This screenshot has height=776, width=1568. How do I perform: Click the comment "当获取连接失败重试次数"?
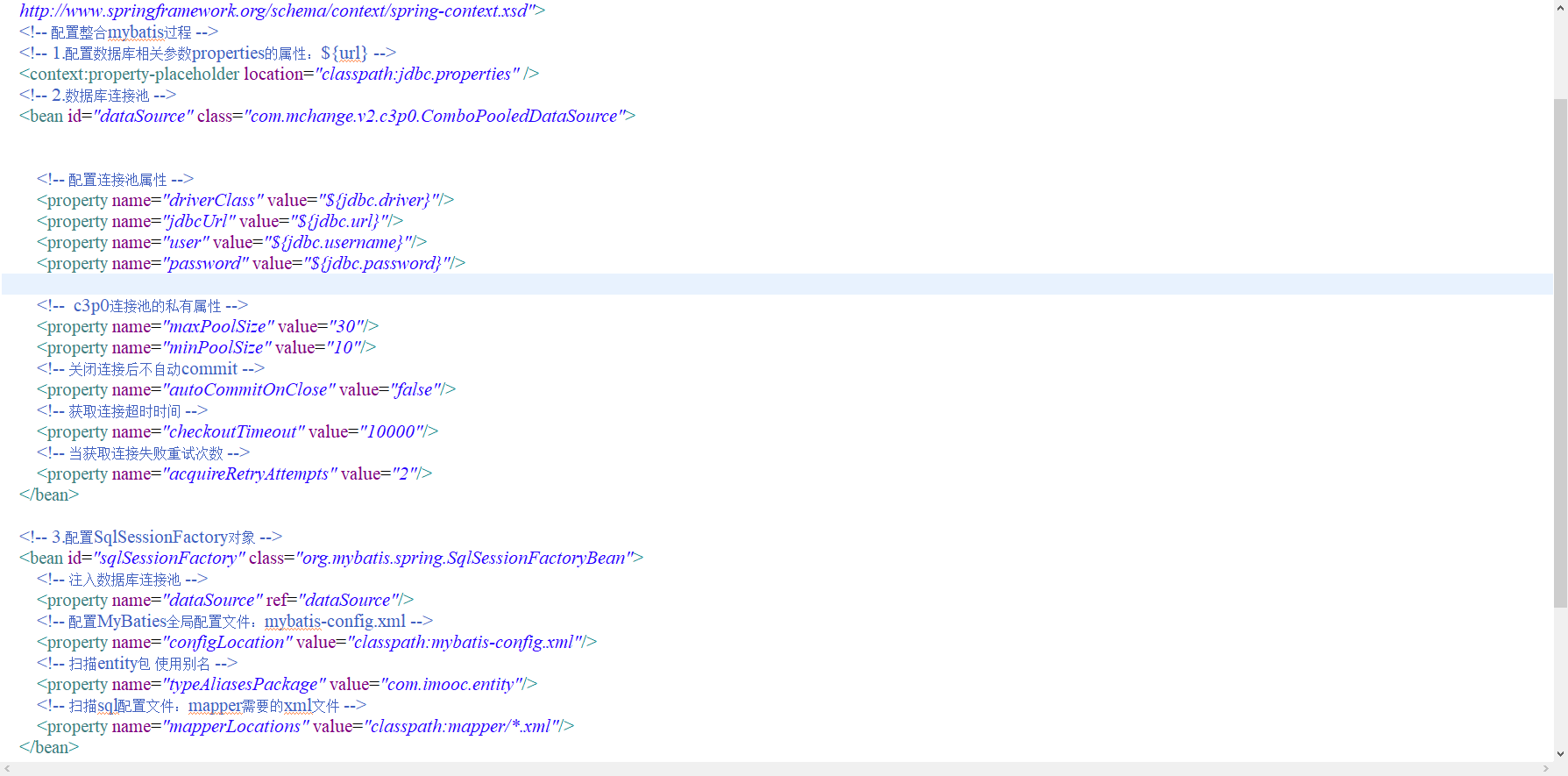click(144, 453)
